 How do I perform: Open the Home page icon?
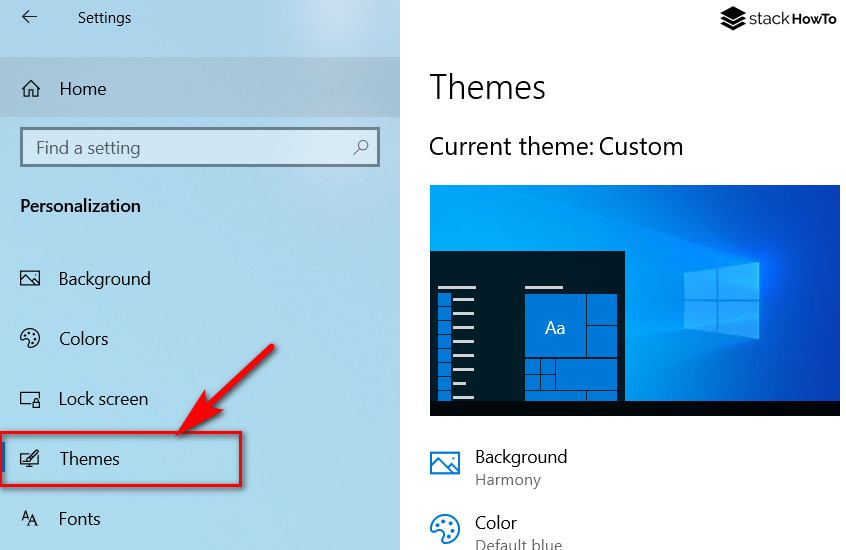coord(31,89)
